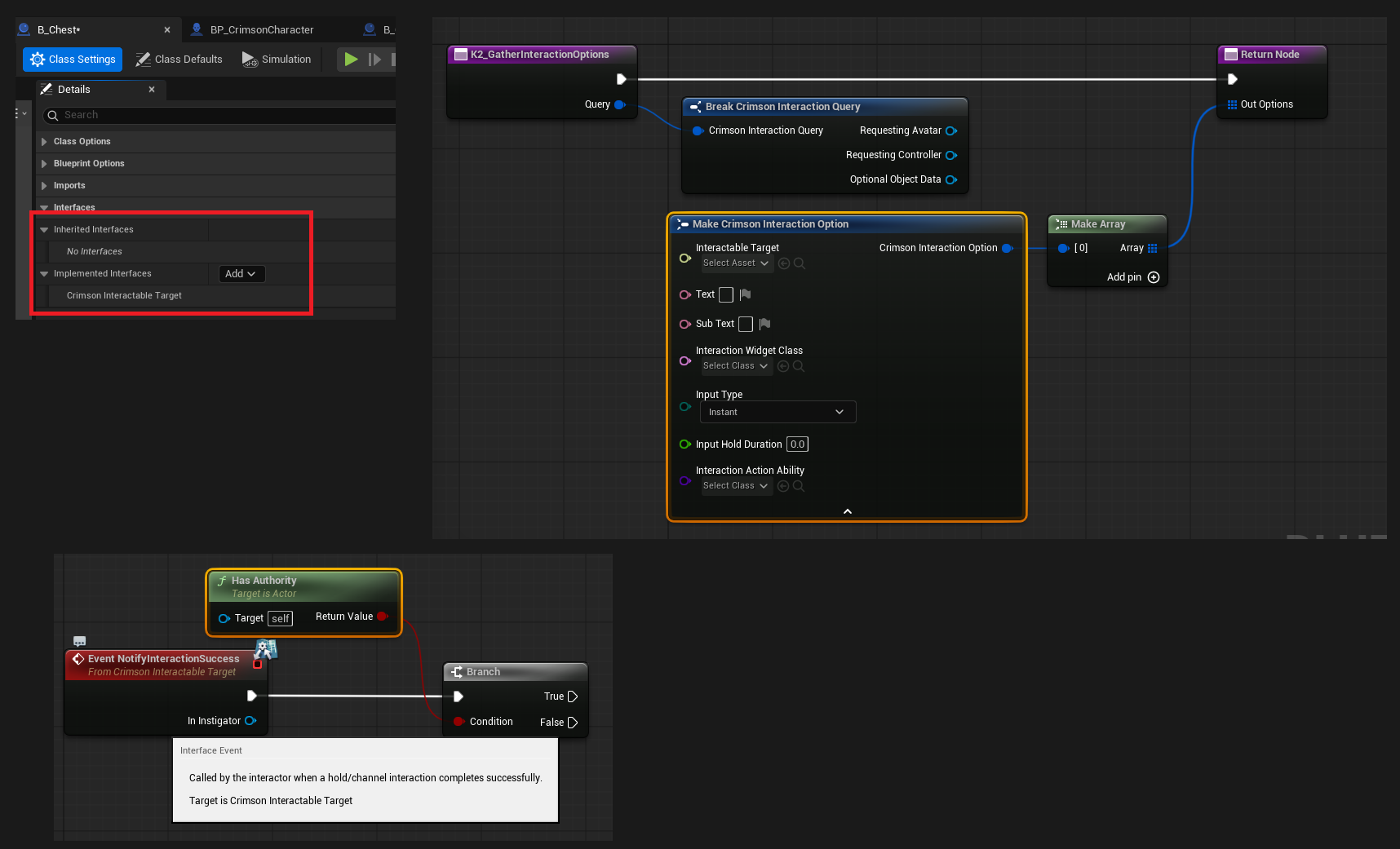1400x849 pixels.
Task: Close the Details panel tab
Action: [x=152, y=90]
